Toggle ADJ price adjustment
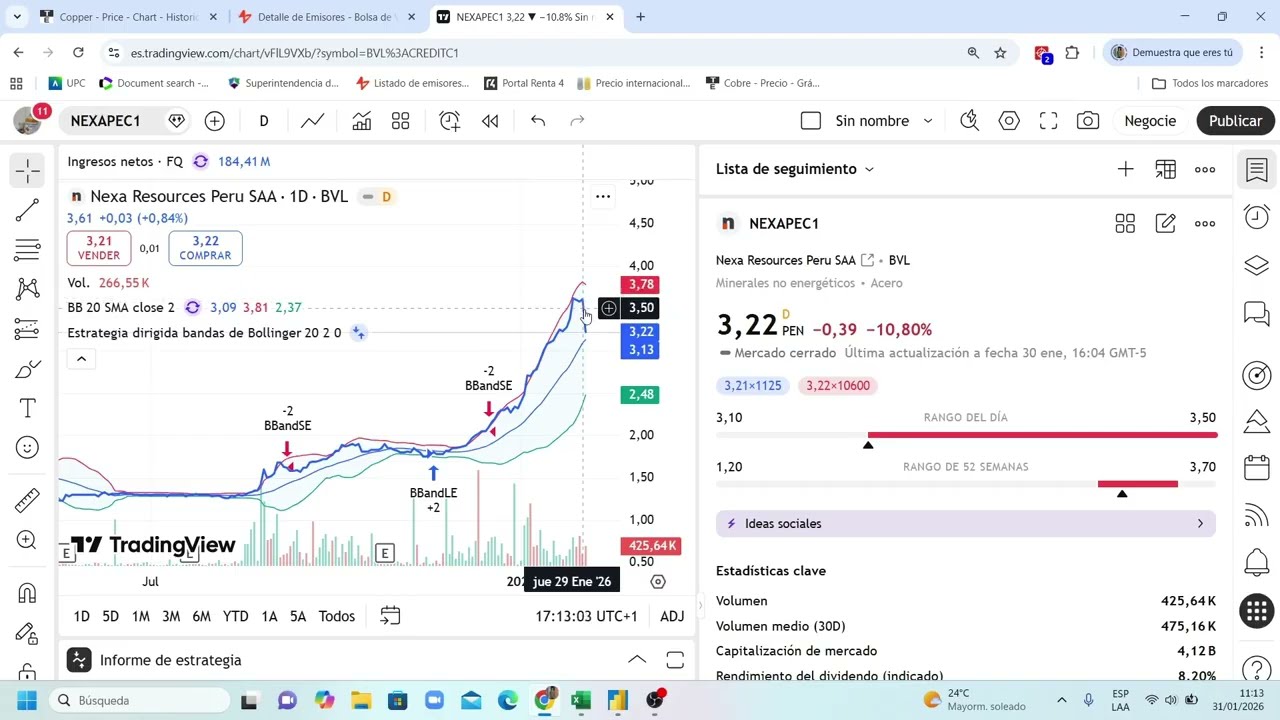Screen dimensions: 1280x720 pos(672,616)
